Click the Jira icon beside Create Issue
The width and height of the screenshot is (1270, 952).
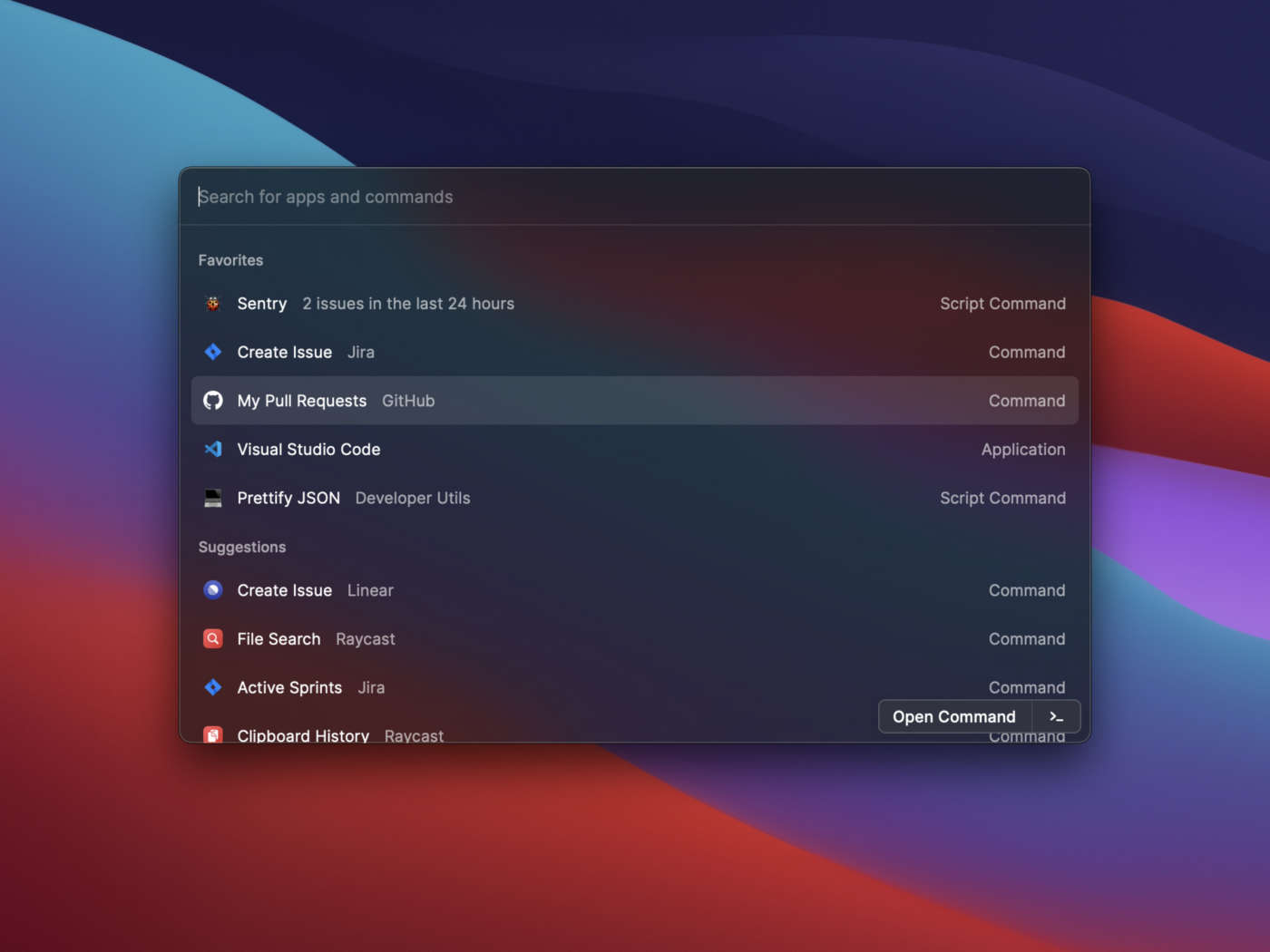[213, 352]
